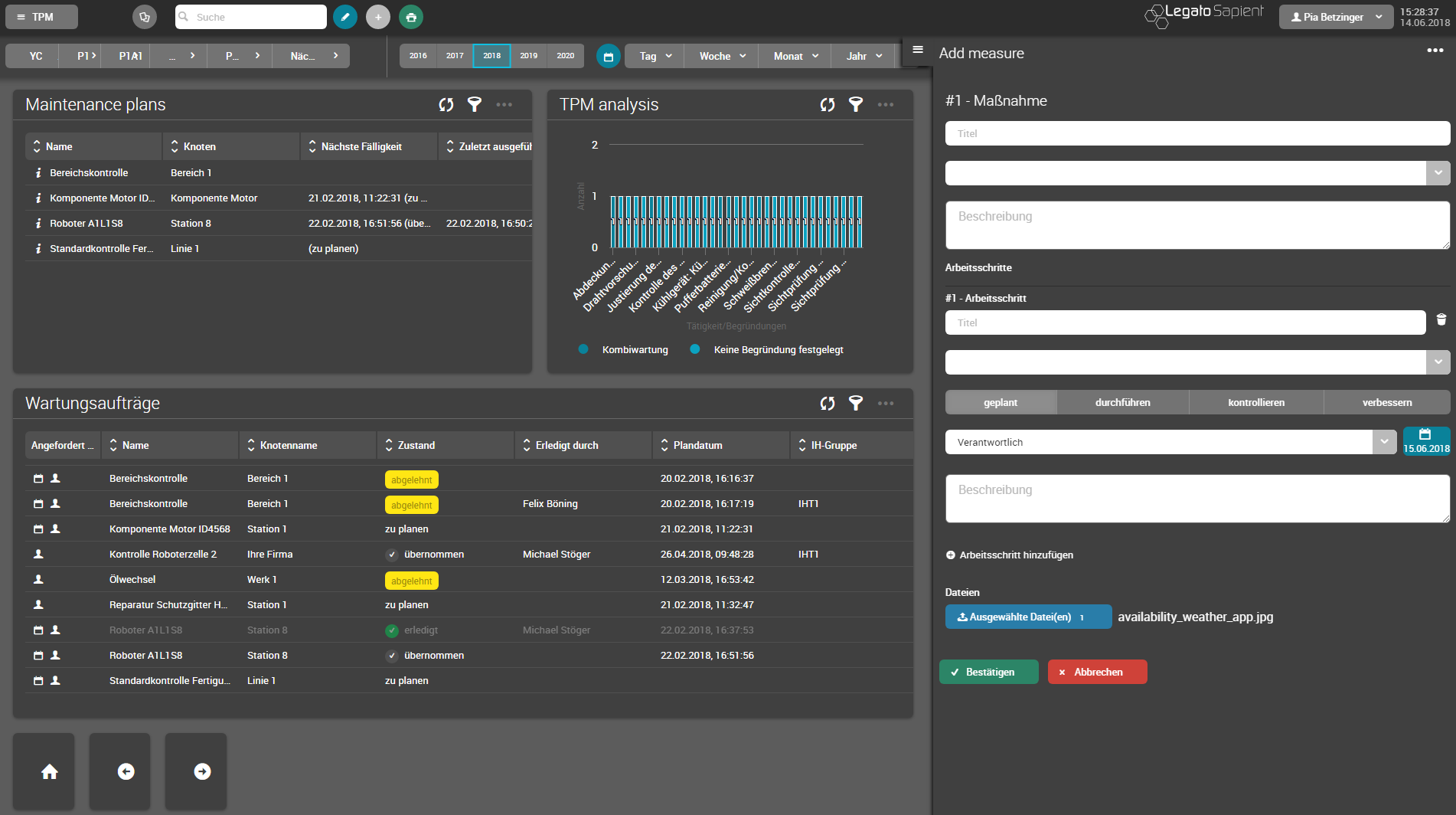Open the TPM main menu
Image resolution: width=1456 pixels, height=815 pixels.
pyautogui.click(x=41, y=17)
